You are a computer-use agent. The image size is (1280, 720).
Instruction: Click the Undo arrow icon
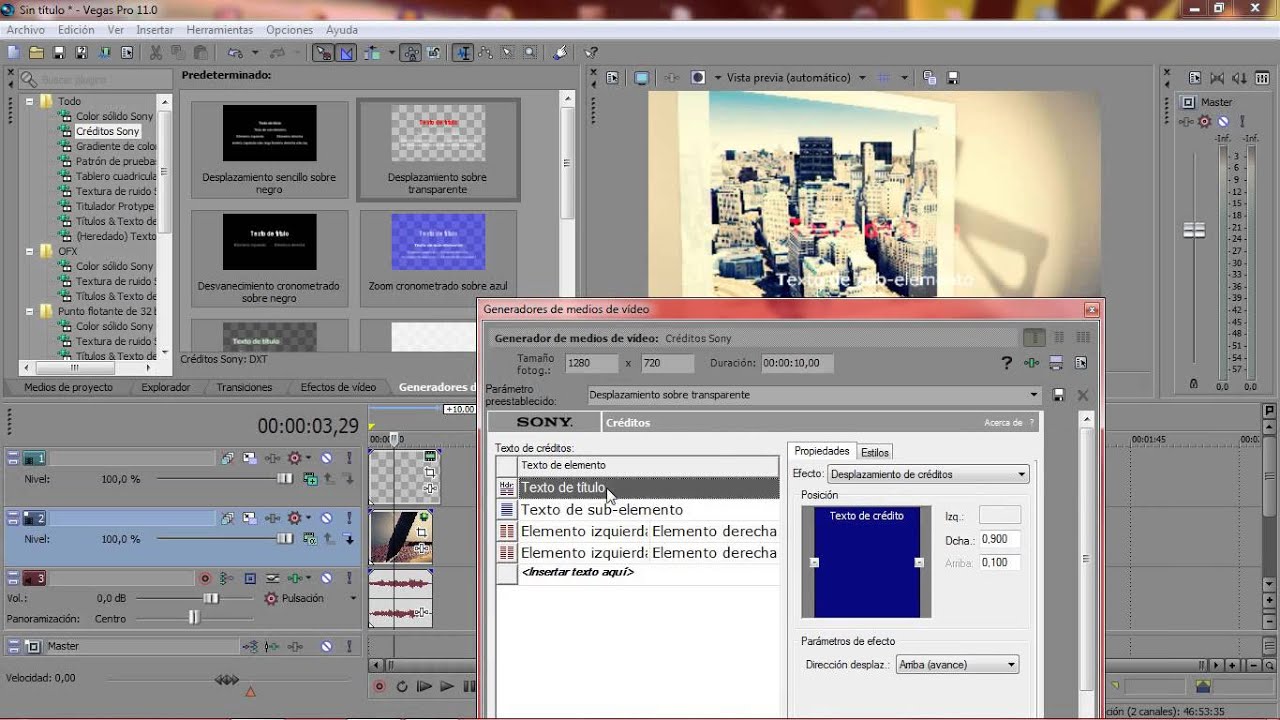pos(234,52)
